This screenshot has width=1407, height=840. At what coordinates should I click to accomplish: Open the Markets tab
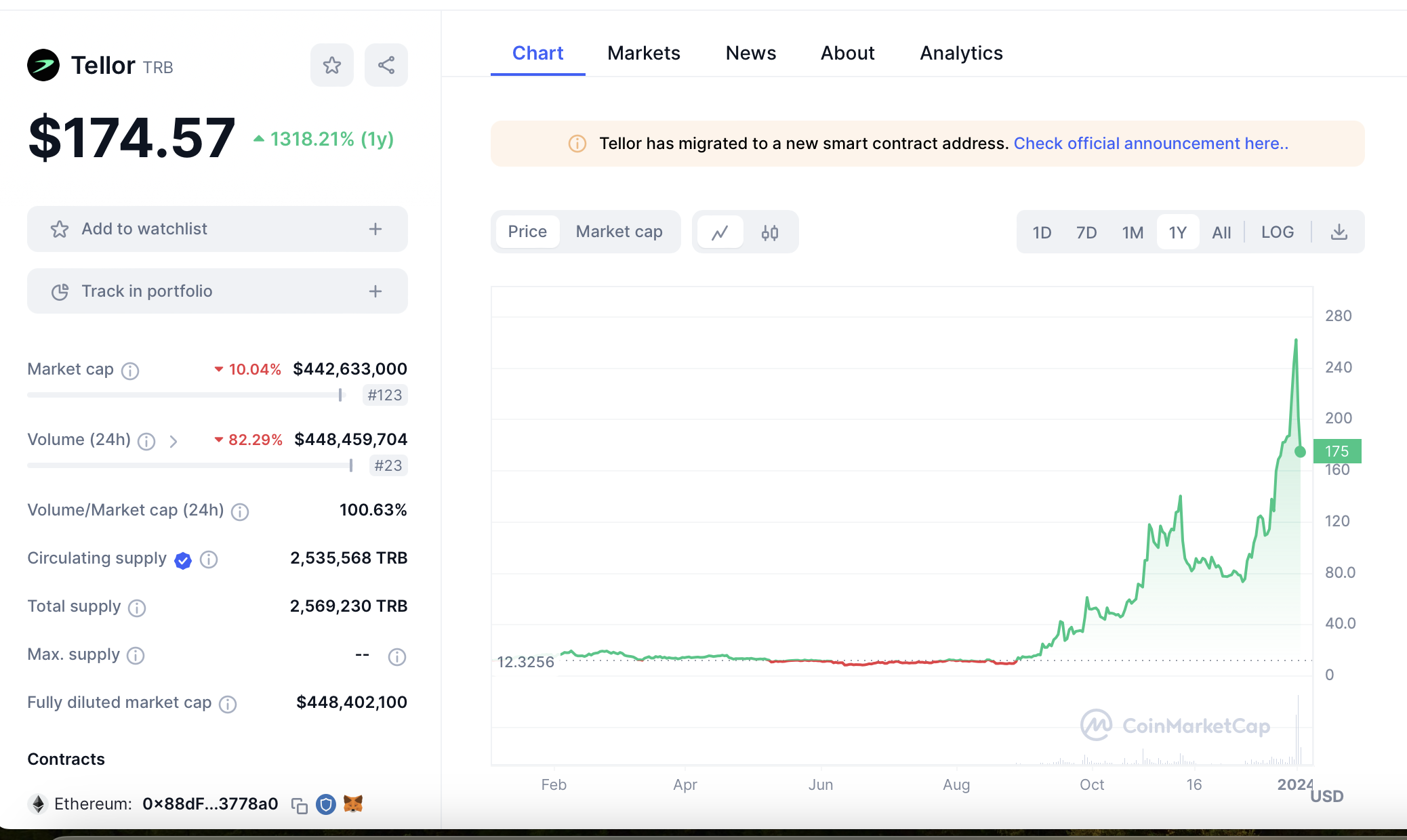click(643, 53)
